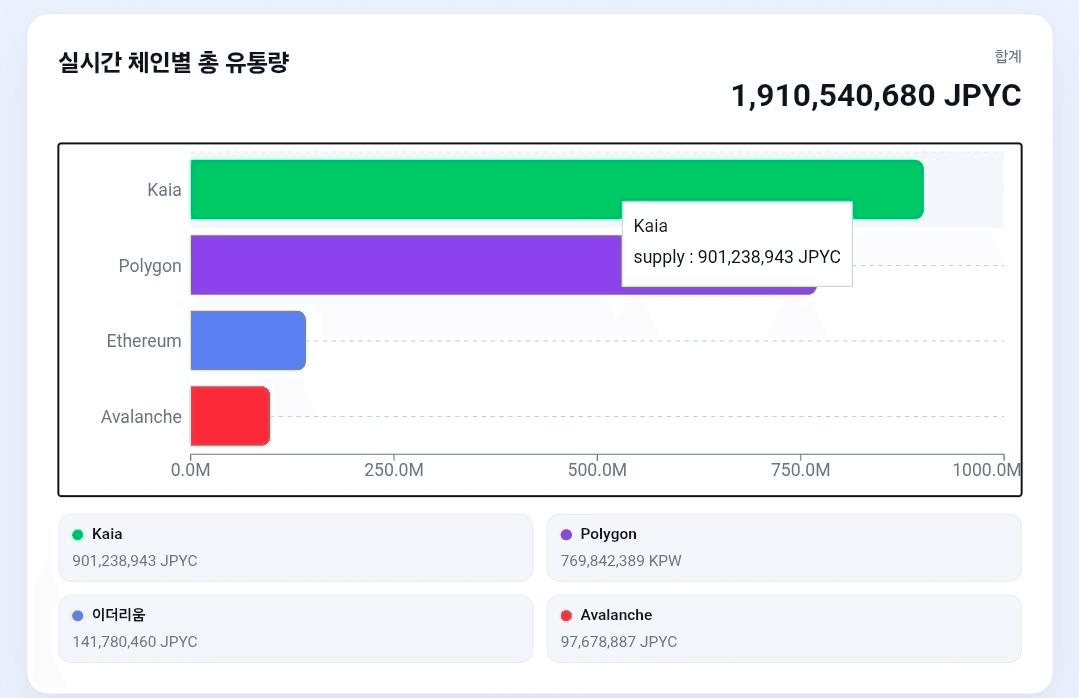This screenshot has height=698, width=1079.
Task: Open the Kaia legend card title
Action: 107,533
